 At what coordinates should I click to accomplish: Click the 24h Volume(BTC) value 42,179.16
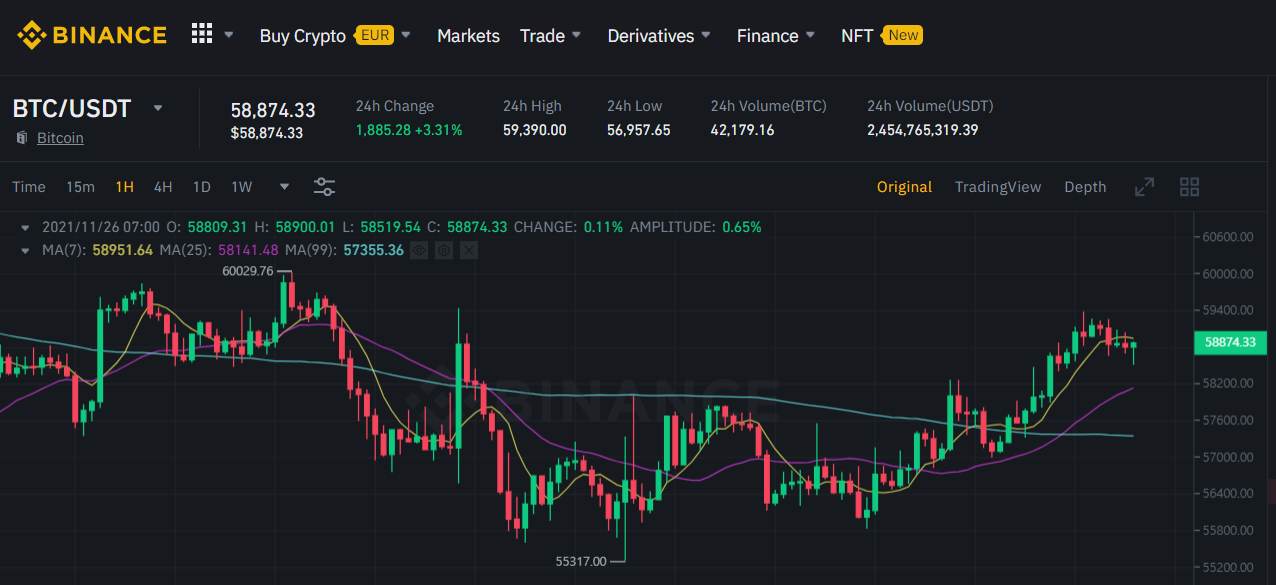pos(743,130)
